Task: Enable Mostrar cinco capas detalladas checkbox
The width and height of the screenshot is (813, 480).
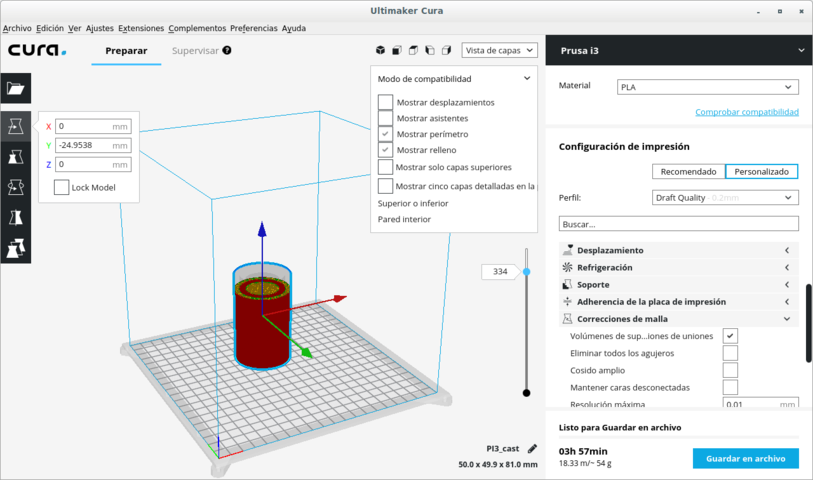Action: (x=385, y=186)
